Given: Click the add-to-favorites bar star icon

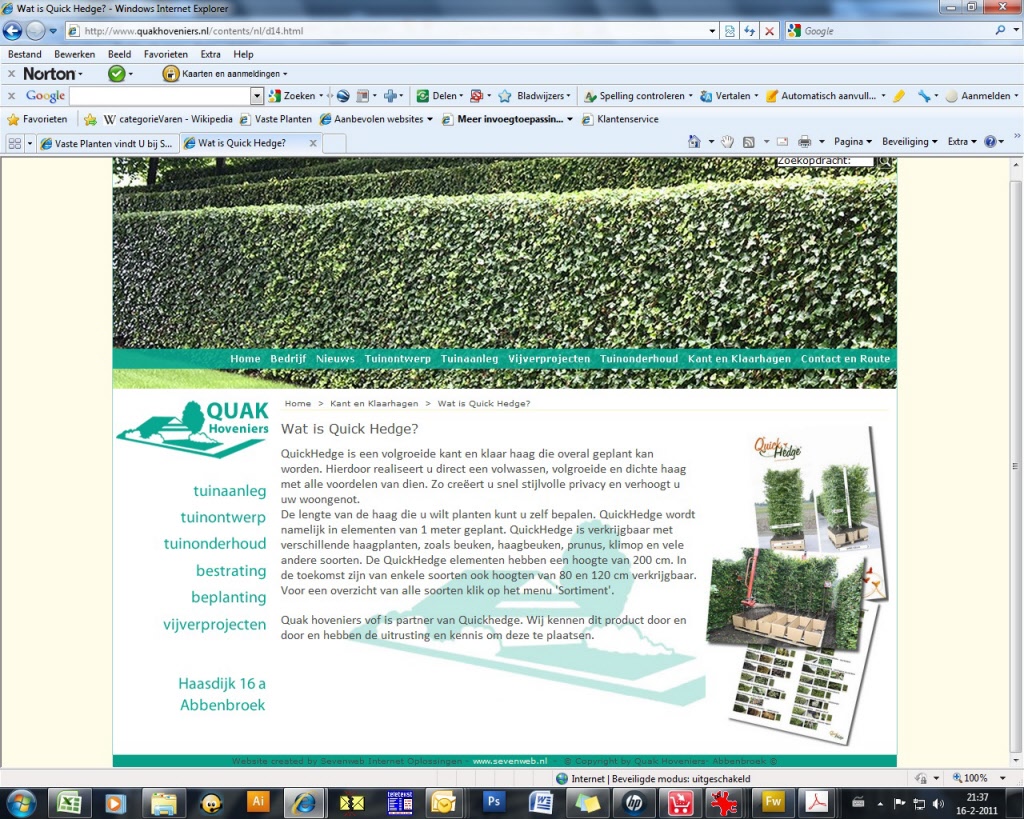Looking at the screenshot, I should click(x=90, y=120).
